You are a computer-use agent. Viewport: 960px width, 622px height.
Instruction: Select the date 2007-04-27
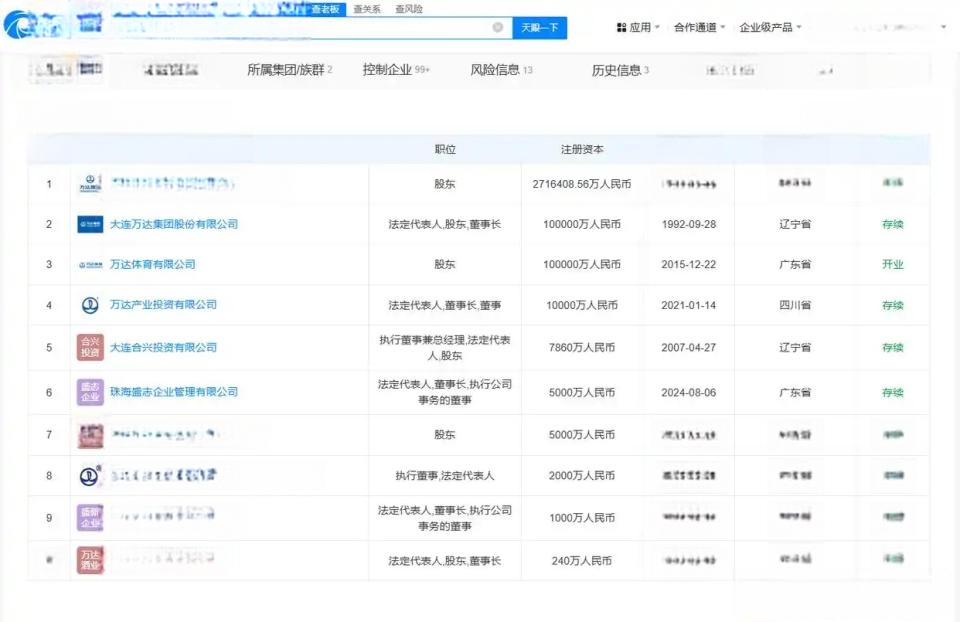click(x=689, y=347)
